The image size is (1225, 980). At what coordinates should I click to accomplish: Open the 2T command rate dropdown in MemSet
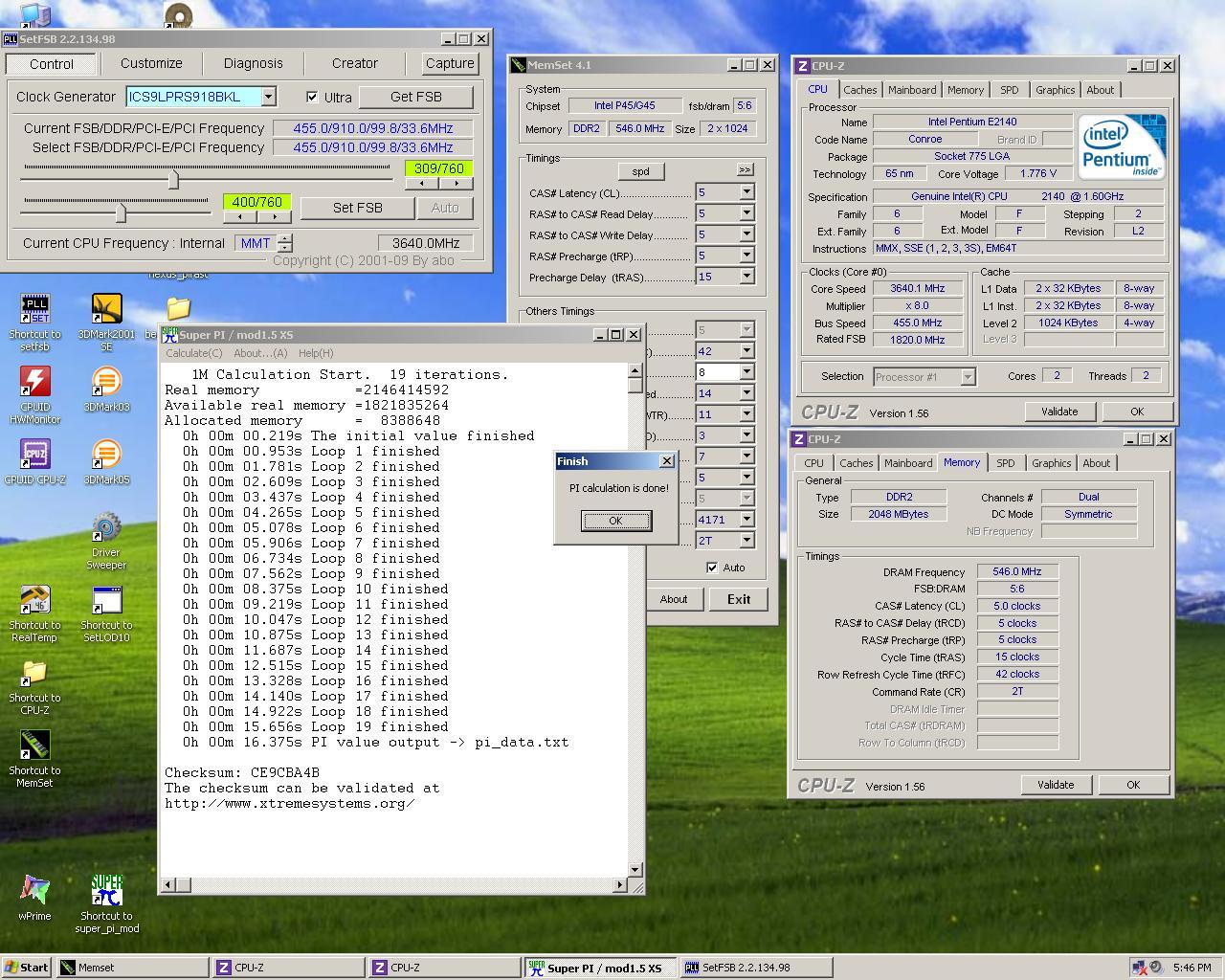(x=746, y=541)
